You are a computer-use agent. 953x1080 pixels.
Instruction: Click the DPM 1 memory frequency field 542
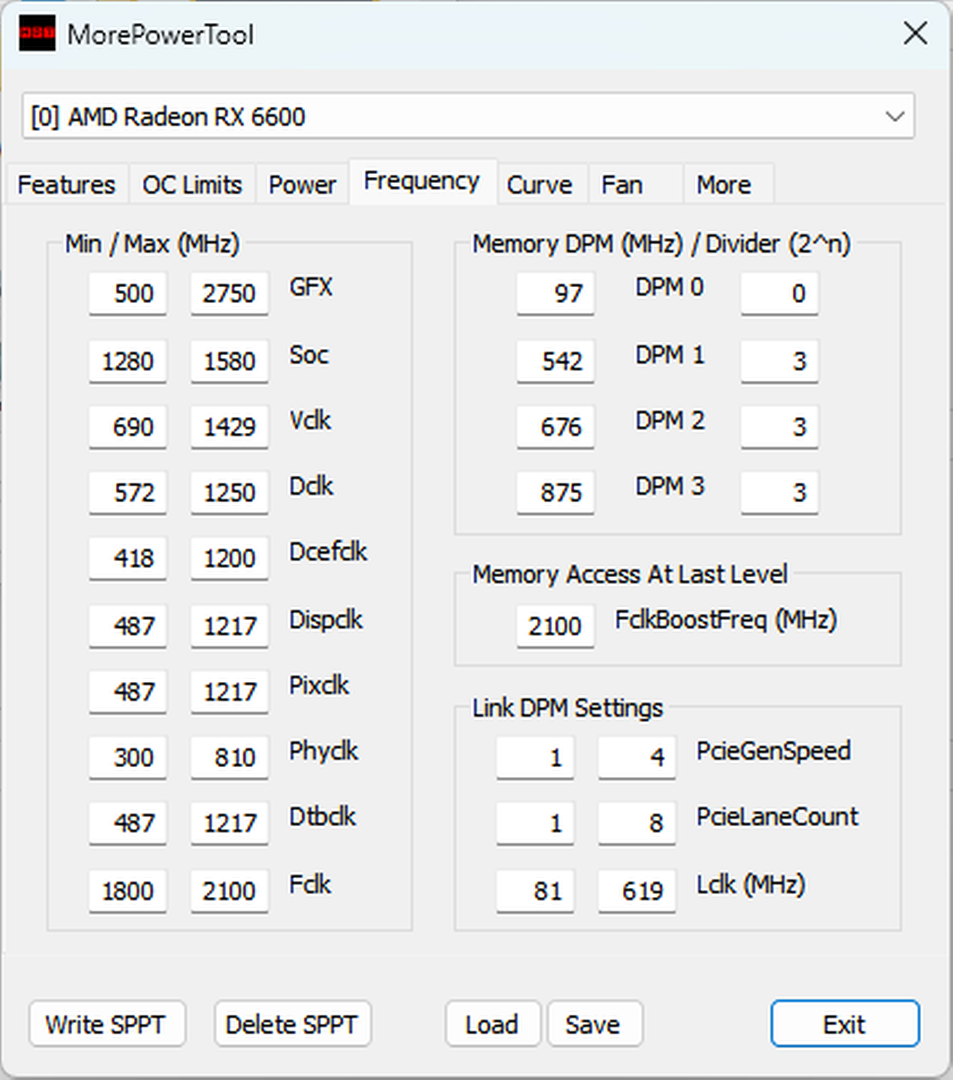(555, 361)
